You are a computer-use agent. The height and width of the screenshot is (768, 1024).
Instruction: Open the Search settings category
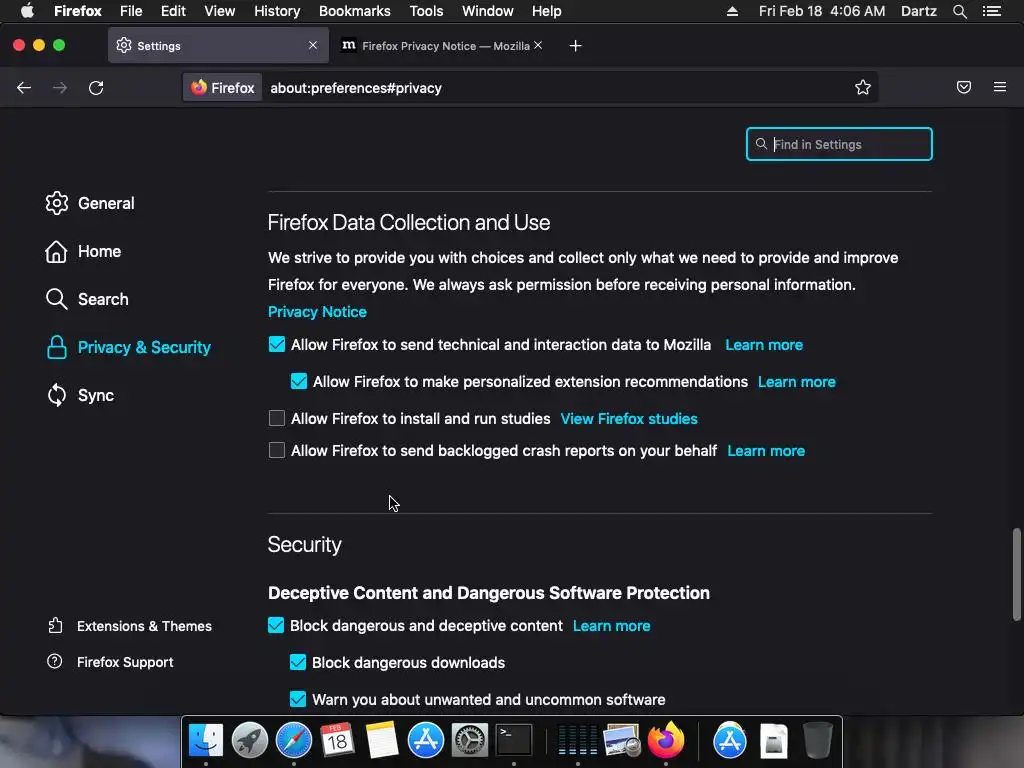(87, 299)
